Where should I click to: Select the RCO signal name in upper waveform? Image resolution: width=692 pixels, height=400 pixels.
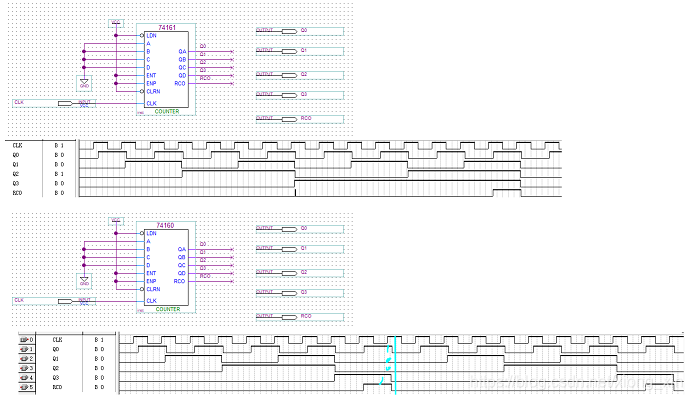coord(17,193)
